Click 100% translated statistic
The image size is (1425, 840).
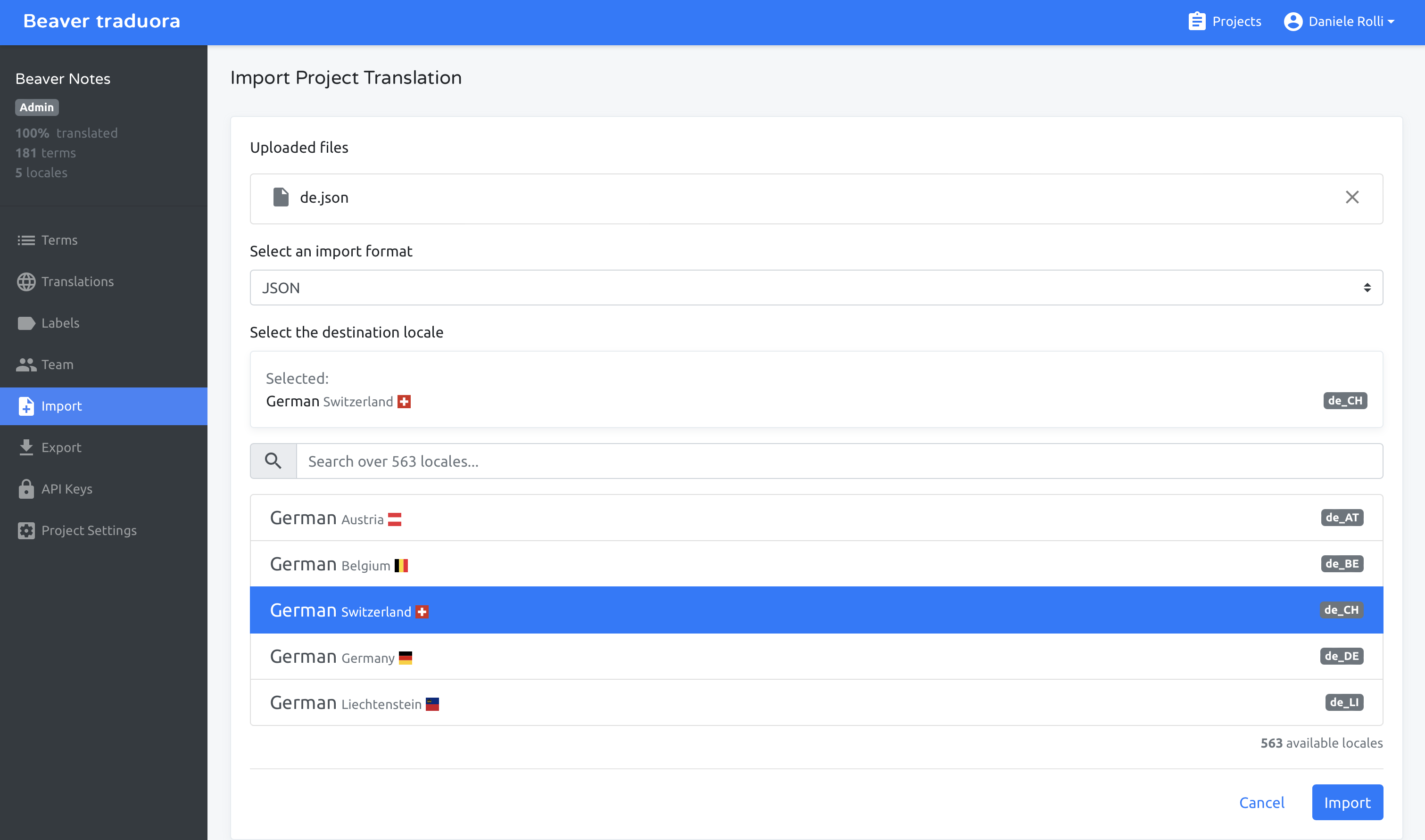[66, 133]
